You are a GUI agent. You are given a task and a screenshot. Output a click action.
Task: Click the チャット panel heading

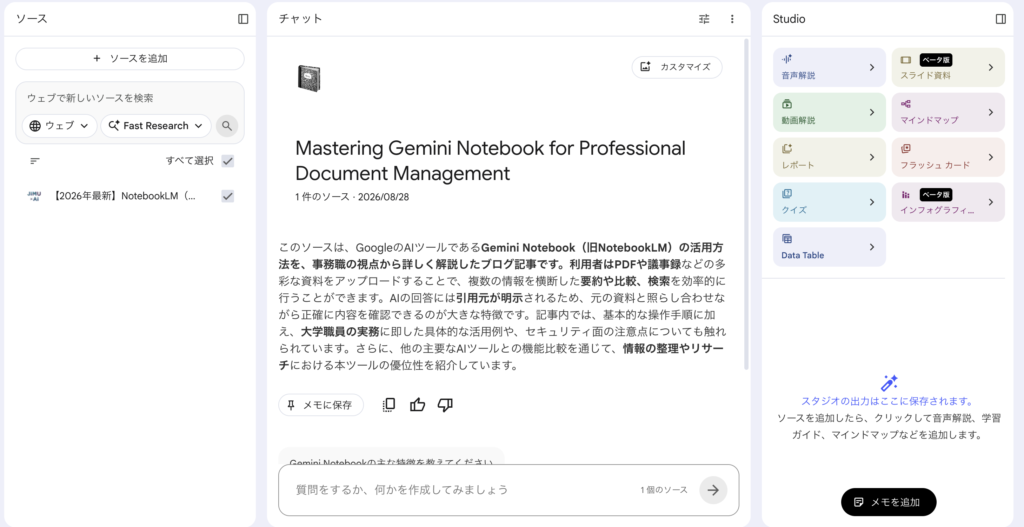300,19
